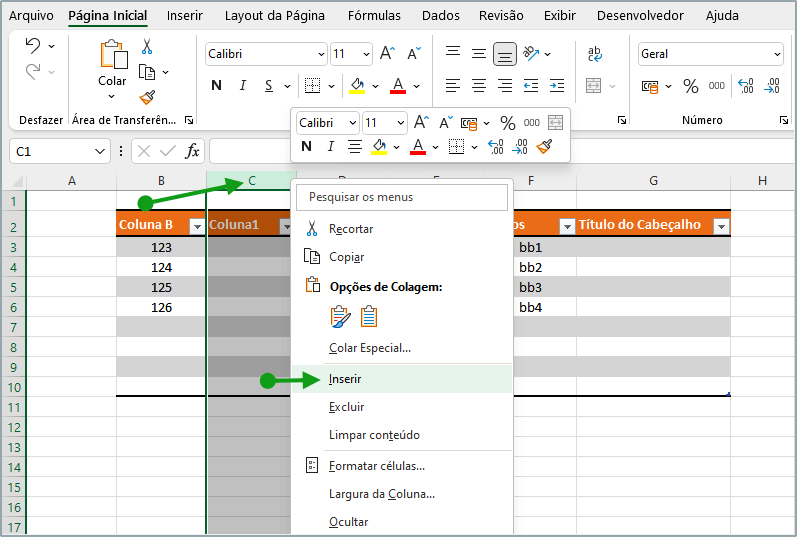Toggle bottom align in ribbon
797x537 pixels.
click(x=505, y=54)
